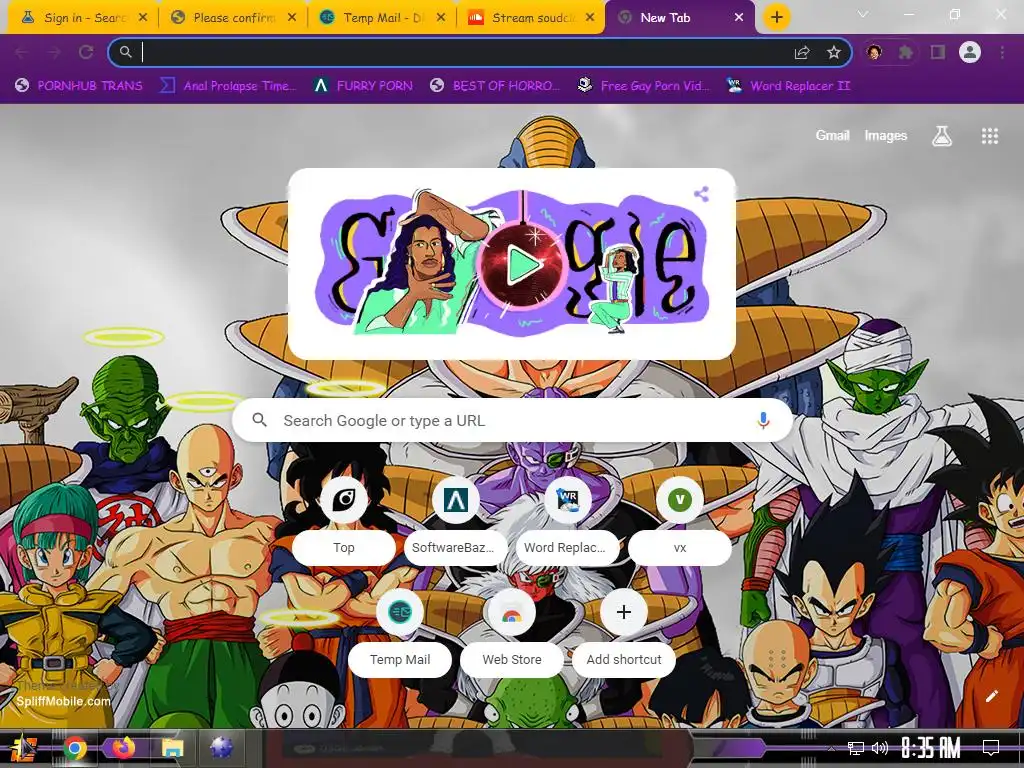Image resolution: width=1024 pixels, height=768 pixels.
Task: Close the Stream soundcloud tab
Action: point(590,18)
